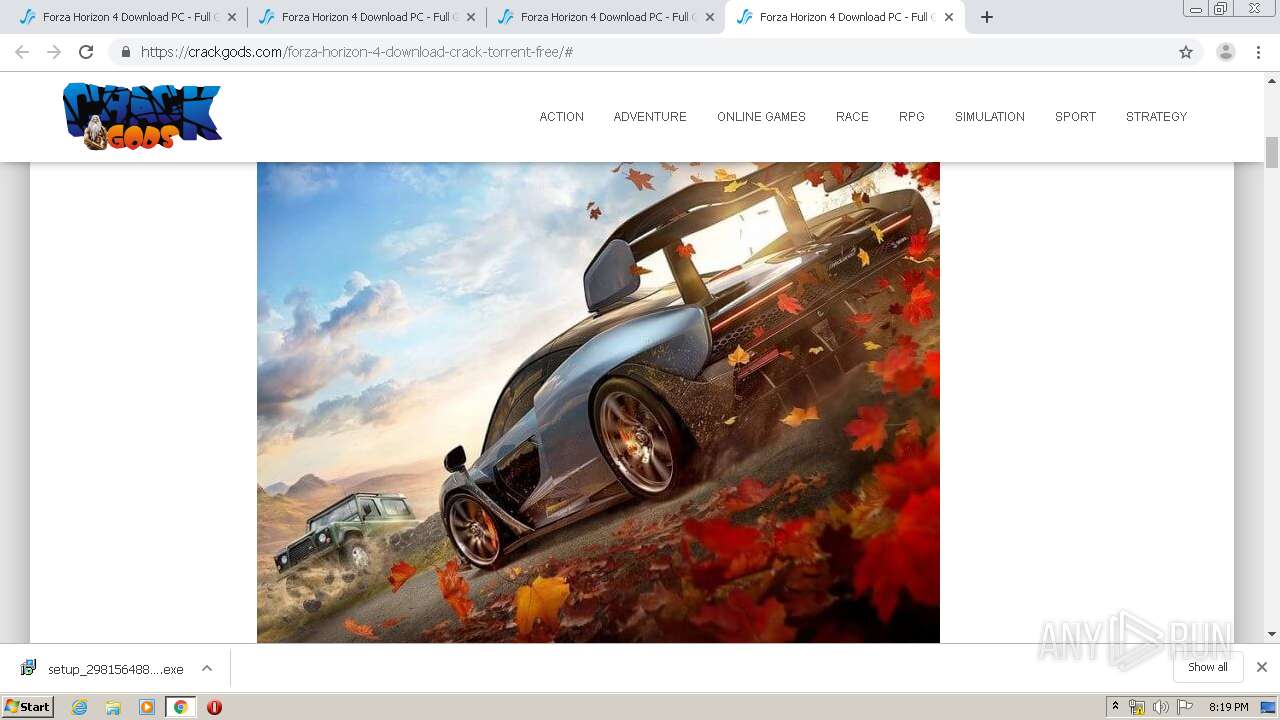The image size is (1280, 720).
Task: Open the Chrome profile avatar
Action: click(1226, 52)
